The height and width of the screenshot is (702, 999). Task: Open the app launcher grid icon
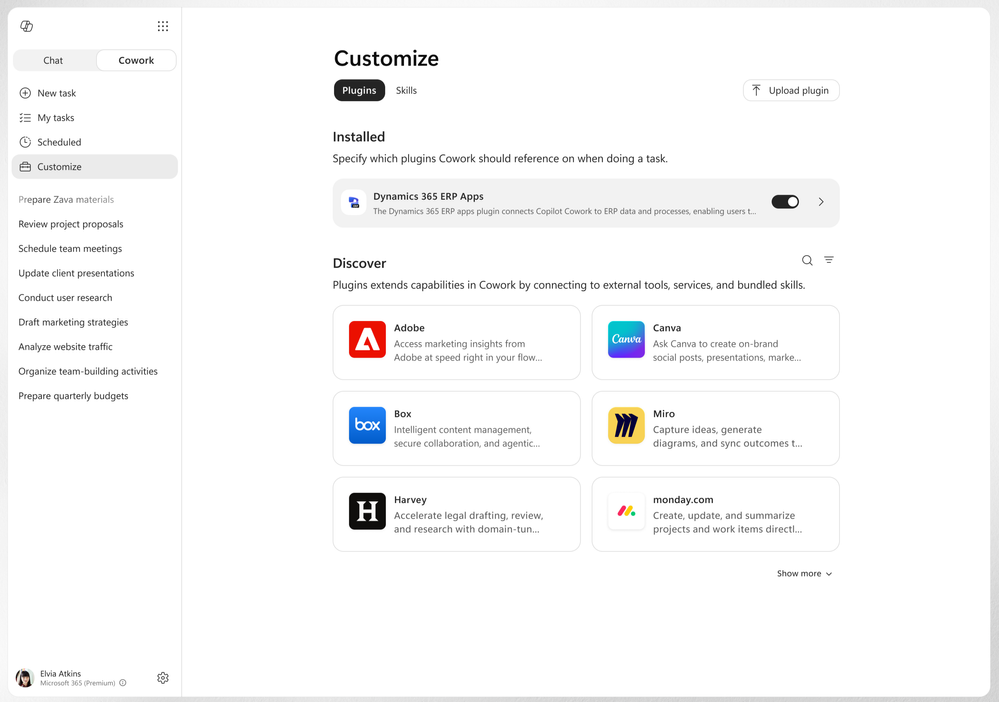163,26
